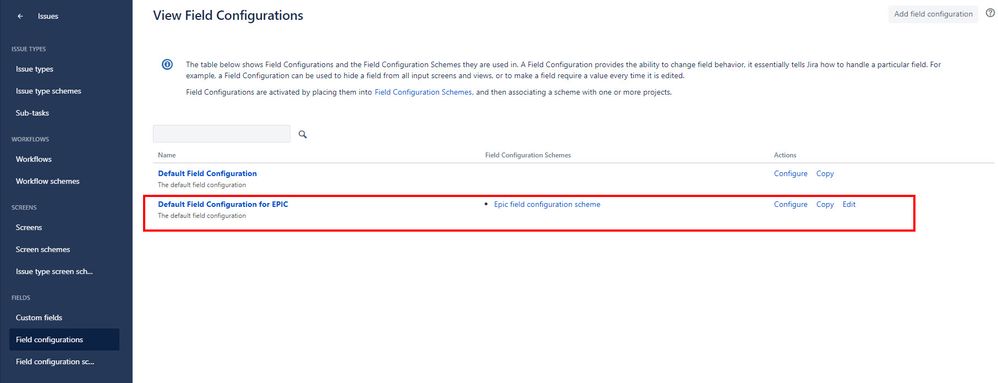
Task: Click the View Field Configurations page title
Action: (x=228, y=15)
